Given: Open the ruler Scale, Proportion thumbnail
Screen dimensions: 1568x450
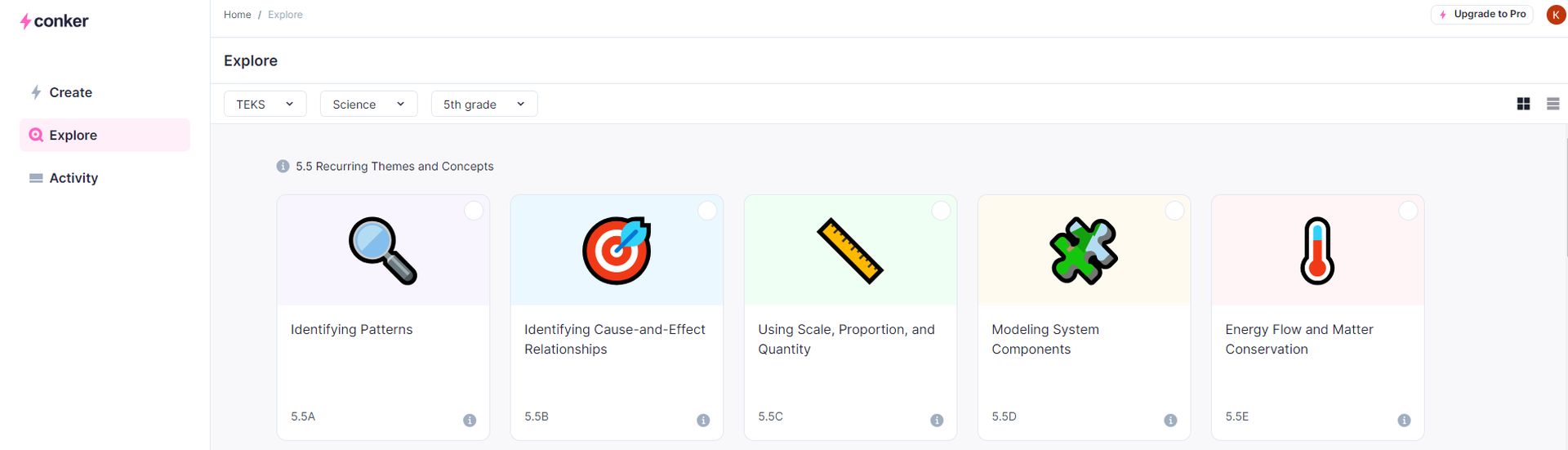Looking at the screenshot, I should pos(850,251).
